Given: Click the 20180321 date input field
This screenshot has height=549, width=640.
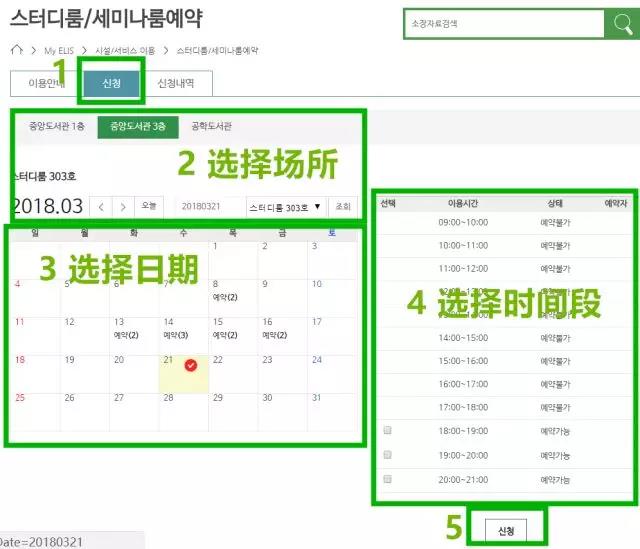Looking at the screenshot, I should coord(209,206).
